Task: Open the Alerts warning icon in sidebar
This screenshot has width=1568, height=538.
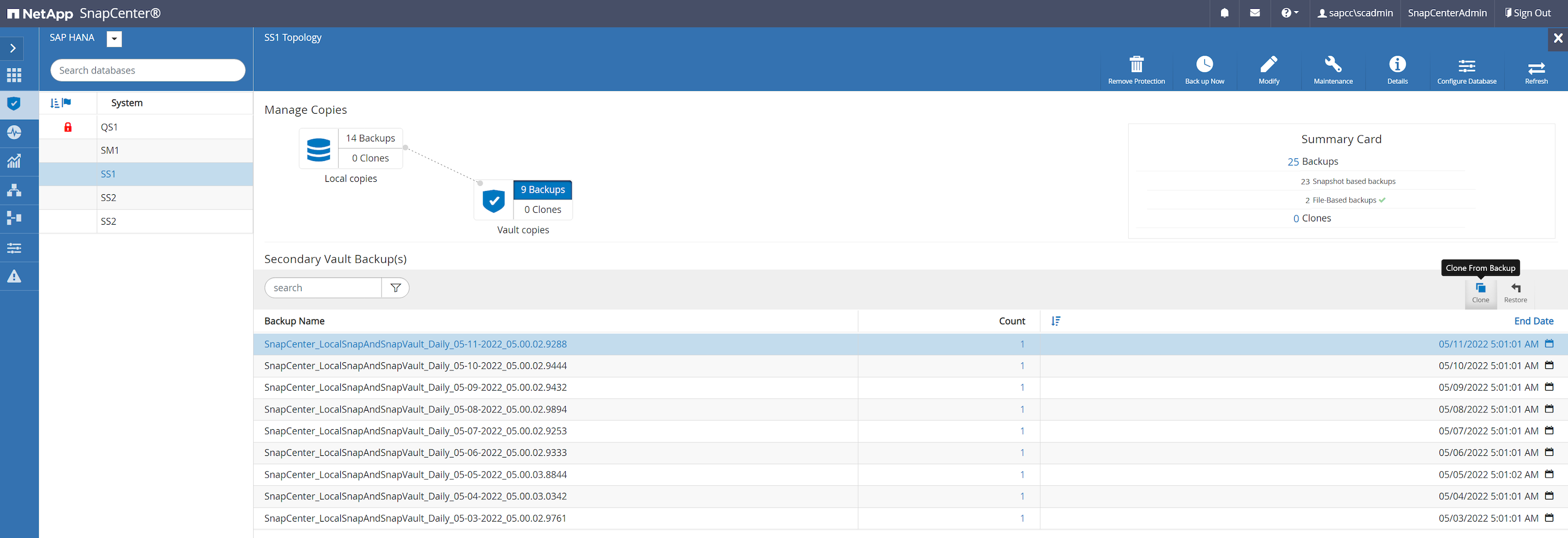Action: (x=14, y=276)
